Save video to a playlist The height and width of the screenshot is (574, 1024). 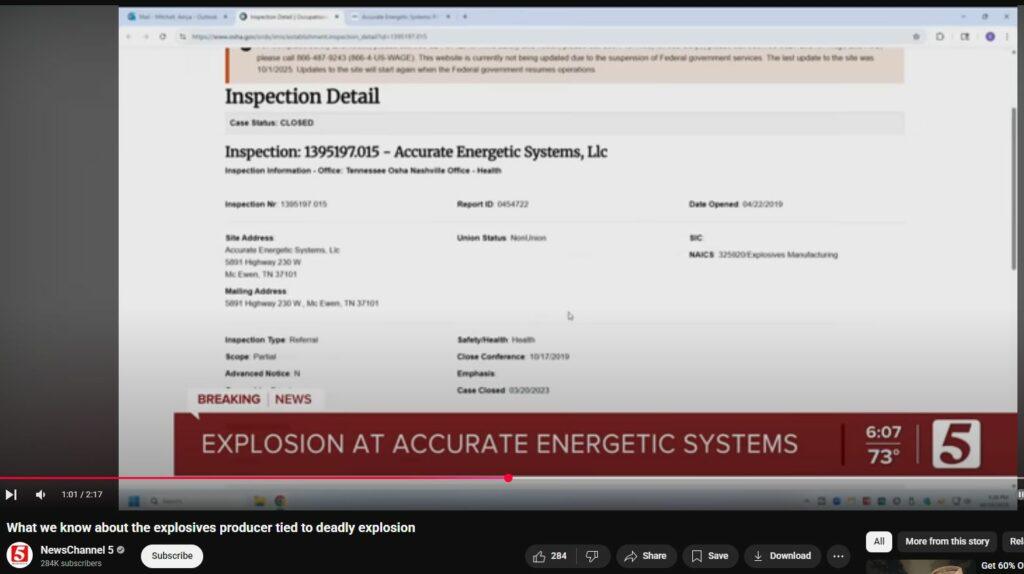710,556
